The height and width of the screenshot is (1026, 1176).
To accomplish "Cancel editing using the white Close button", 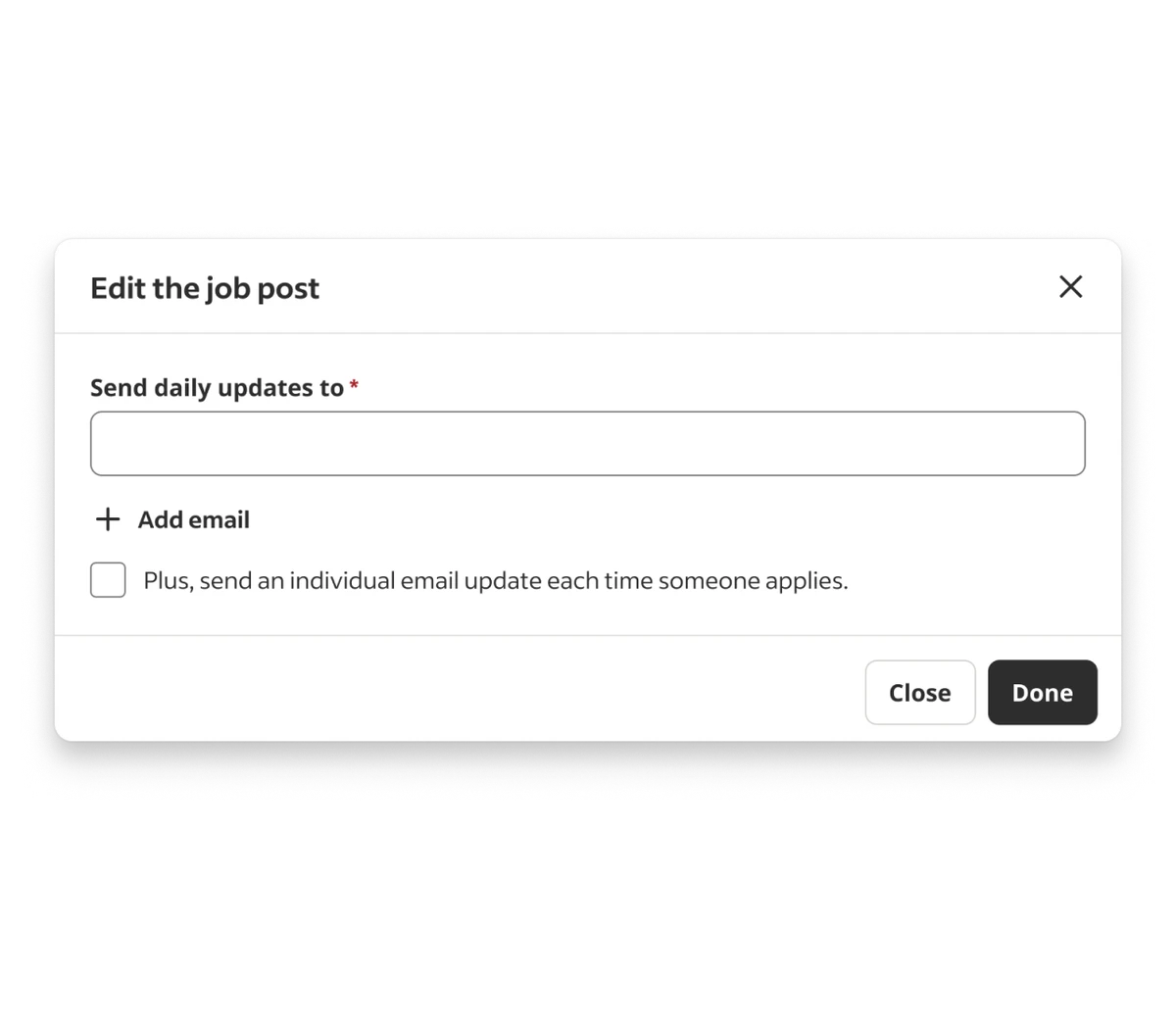I will 919,693.
